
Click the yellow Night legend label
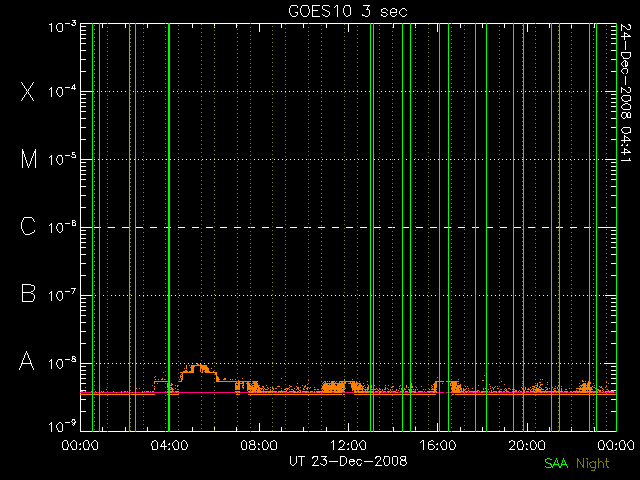[x=593, y=464]
